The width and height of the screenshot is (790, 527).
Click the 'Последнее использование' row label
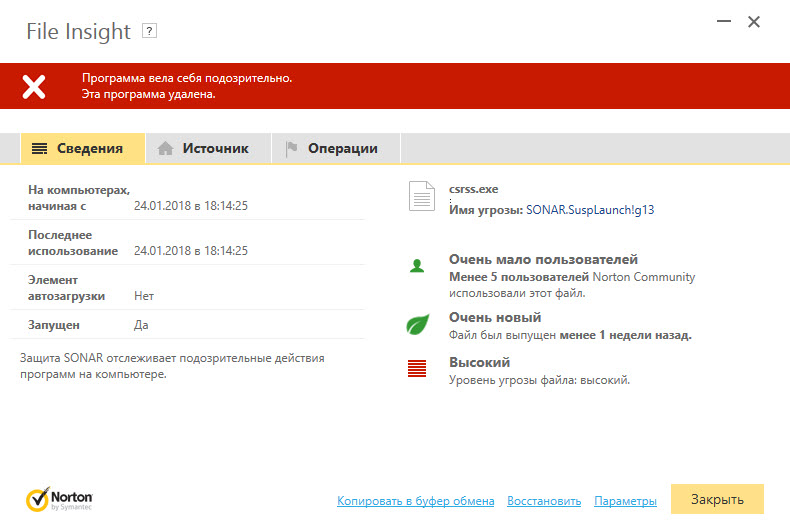point(73,243)
